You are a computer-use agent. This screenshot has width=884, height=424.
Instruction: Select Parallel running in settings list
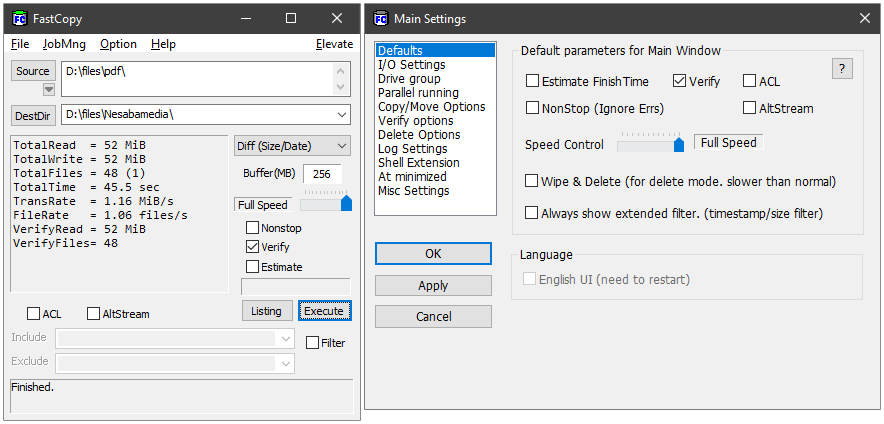(x=435, y=92)
